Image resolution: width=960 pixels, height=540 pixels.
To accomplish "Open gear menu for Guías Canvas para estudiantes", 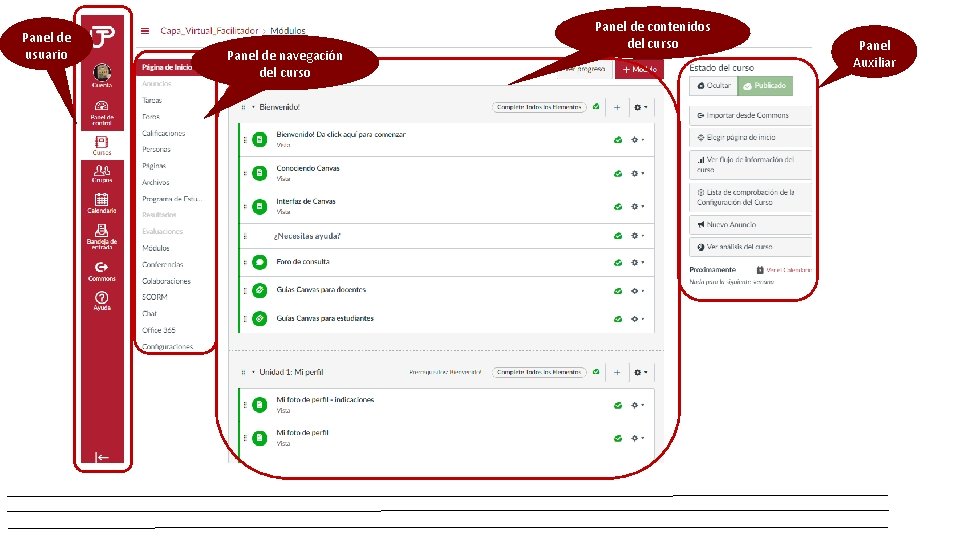I will tap(637, 319).
